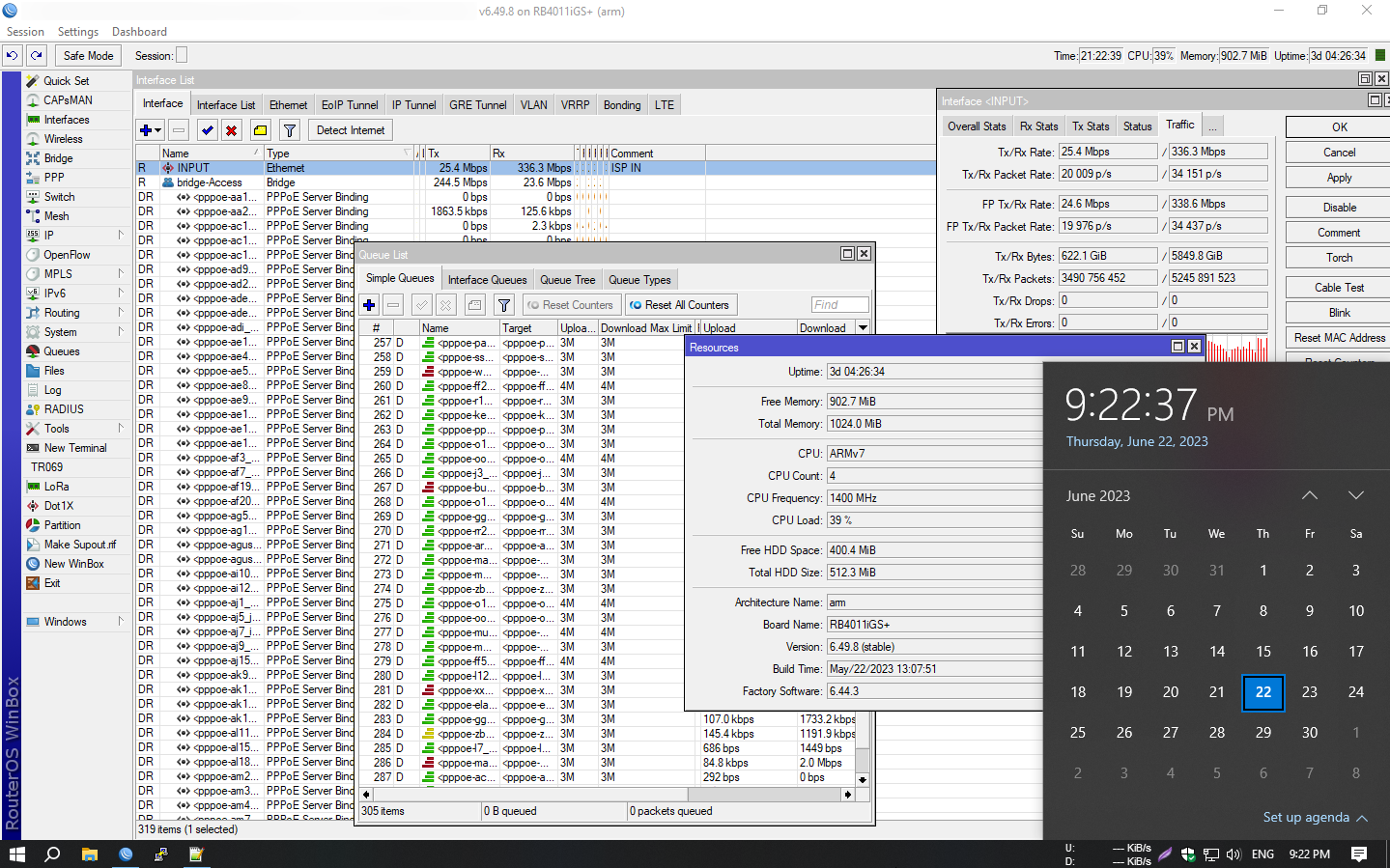Screen dimensions: 1390x868
Task: Open the Queue List column selector dropdown arrow
Action: pyautogui.click(x=863, y=328)
